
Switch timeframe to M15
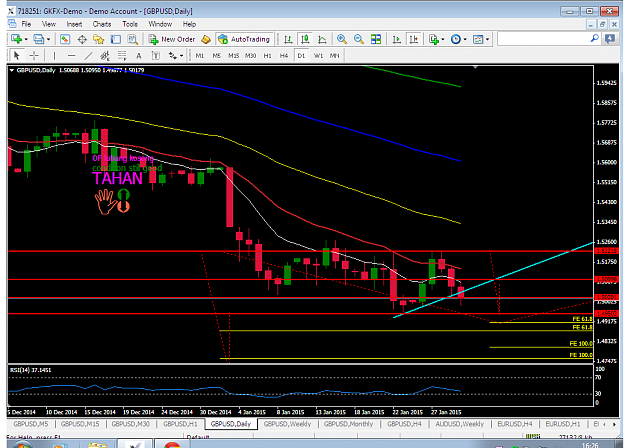coord(234,55)
